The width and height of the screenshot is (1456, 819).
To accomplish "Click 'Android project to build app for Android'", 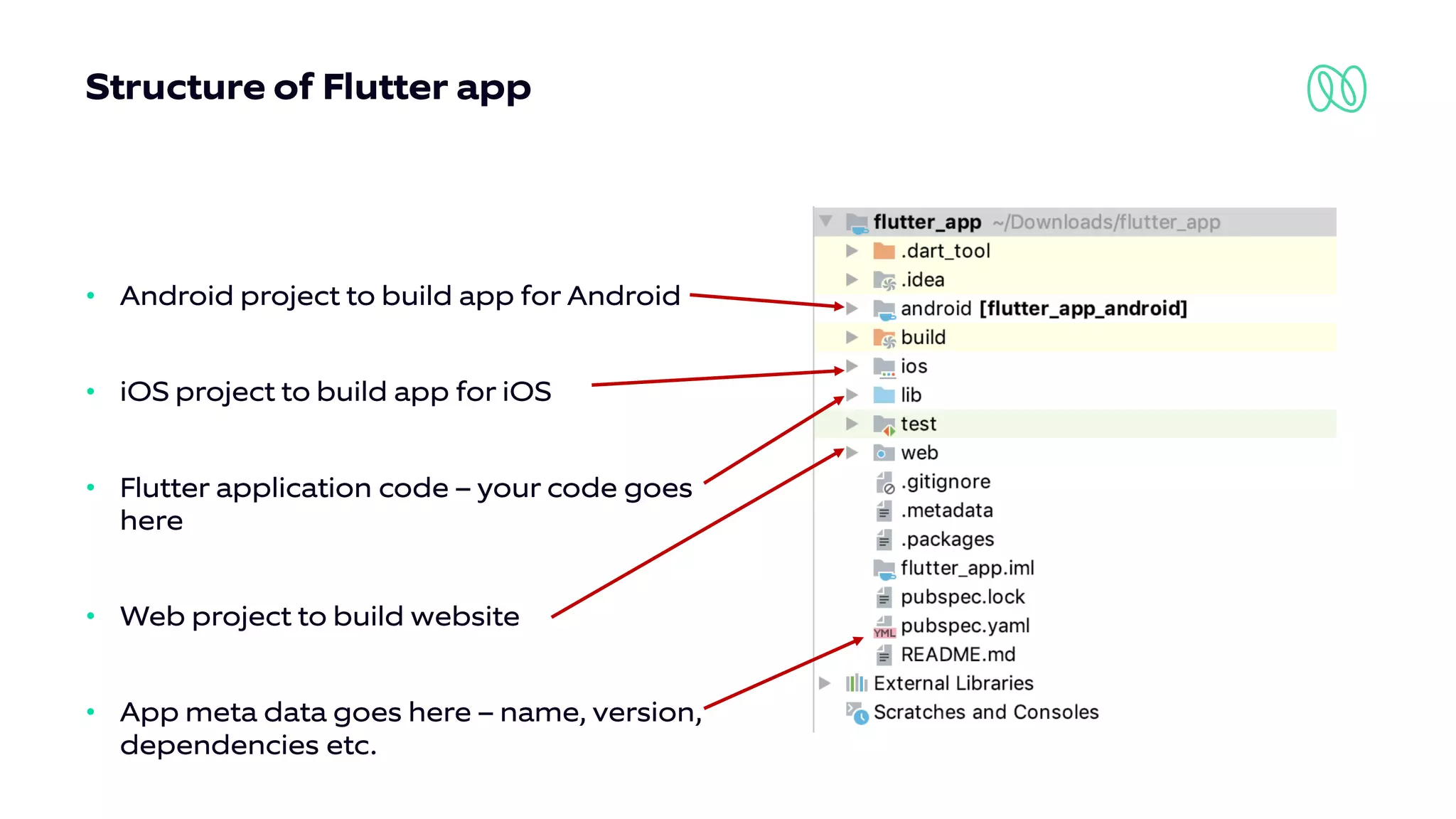I will (400, 296).
